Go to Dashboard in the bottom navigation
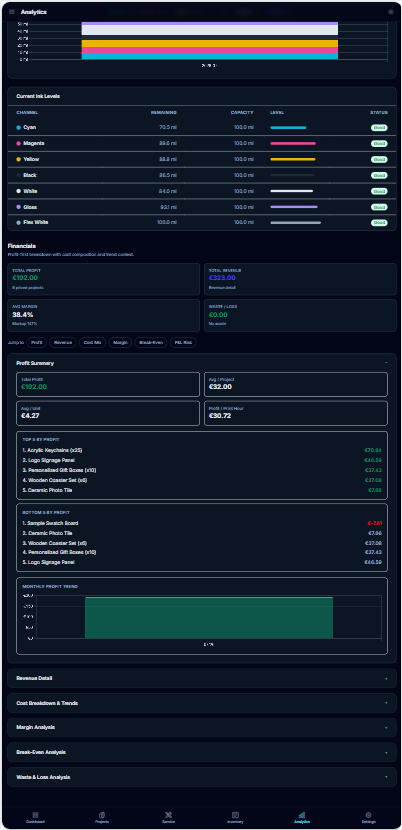 pos(35,817)
